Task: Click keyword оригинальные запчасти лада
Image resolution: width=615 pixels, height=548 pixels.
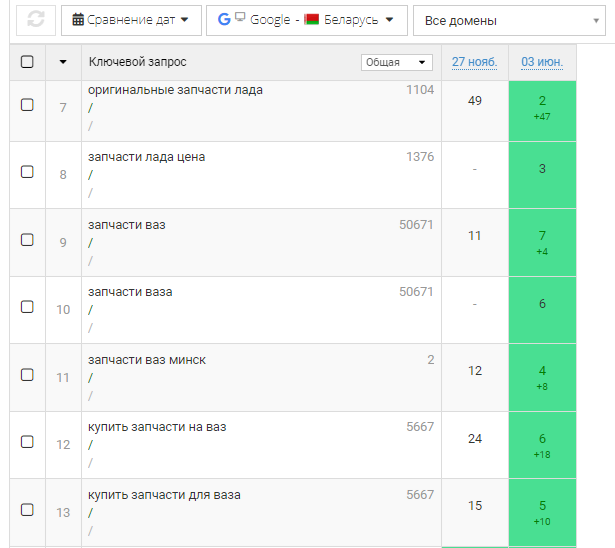Action: [175, 90]
